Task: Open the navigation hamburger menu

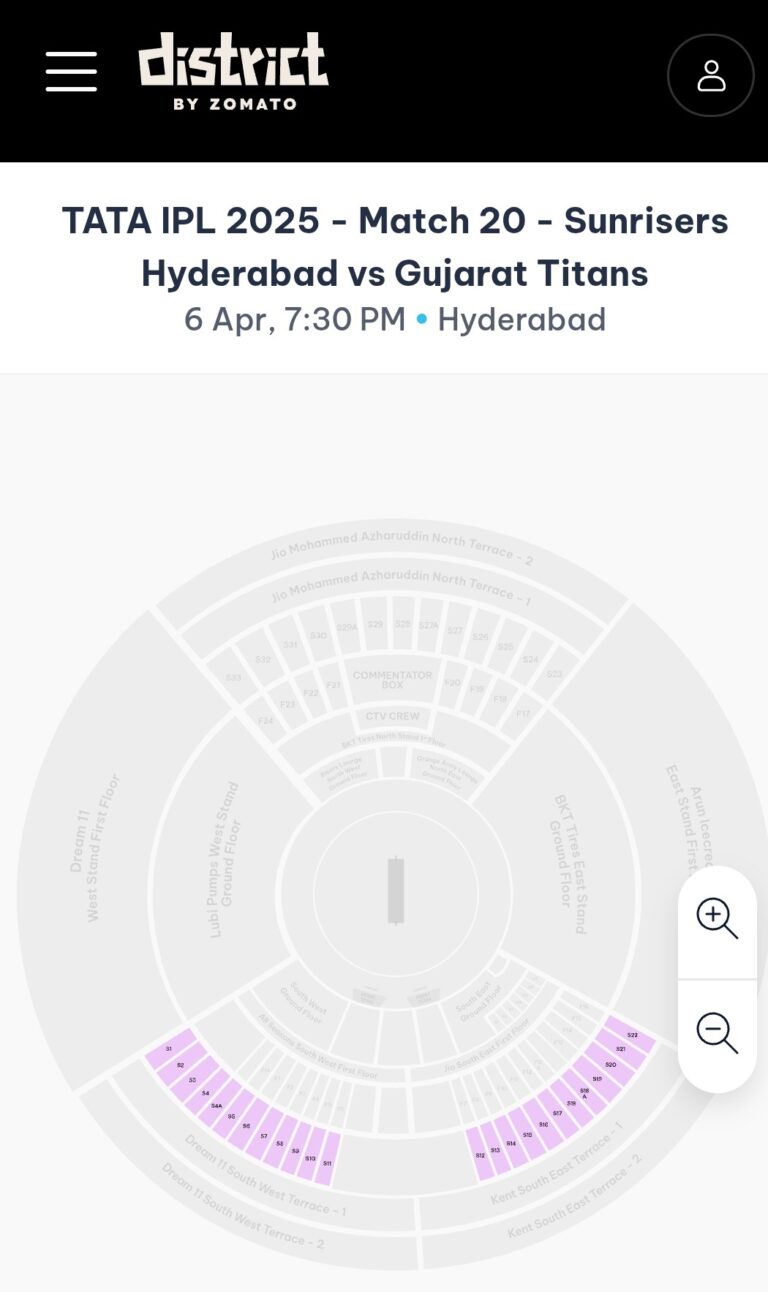Action: coord(70,72)
